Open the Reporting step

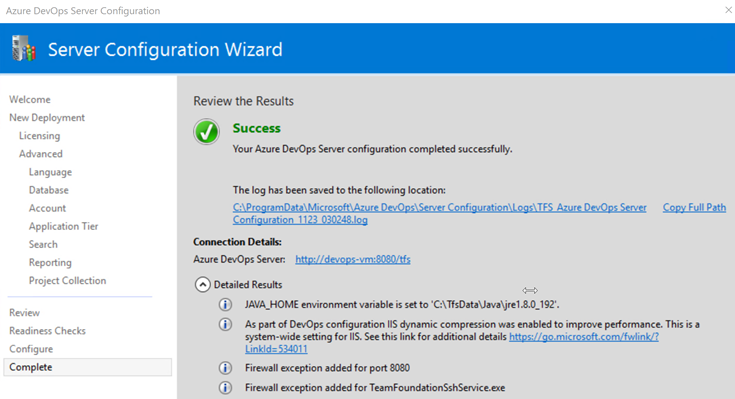click(x=50, y=263)
